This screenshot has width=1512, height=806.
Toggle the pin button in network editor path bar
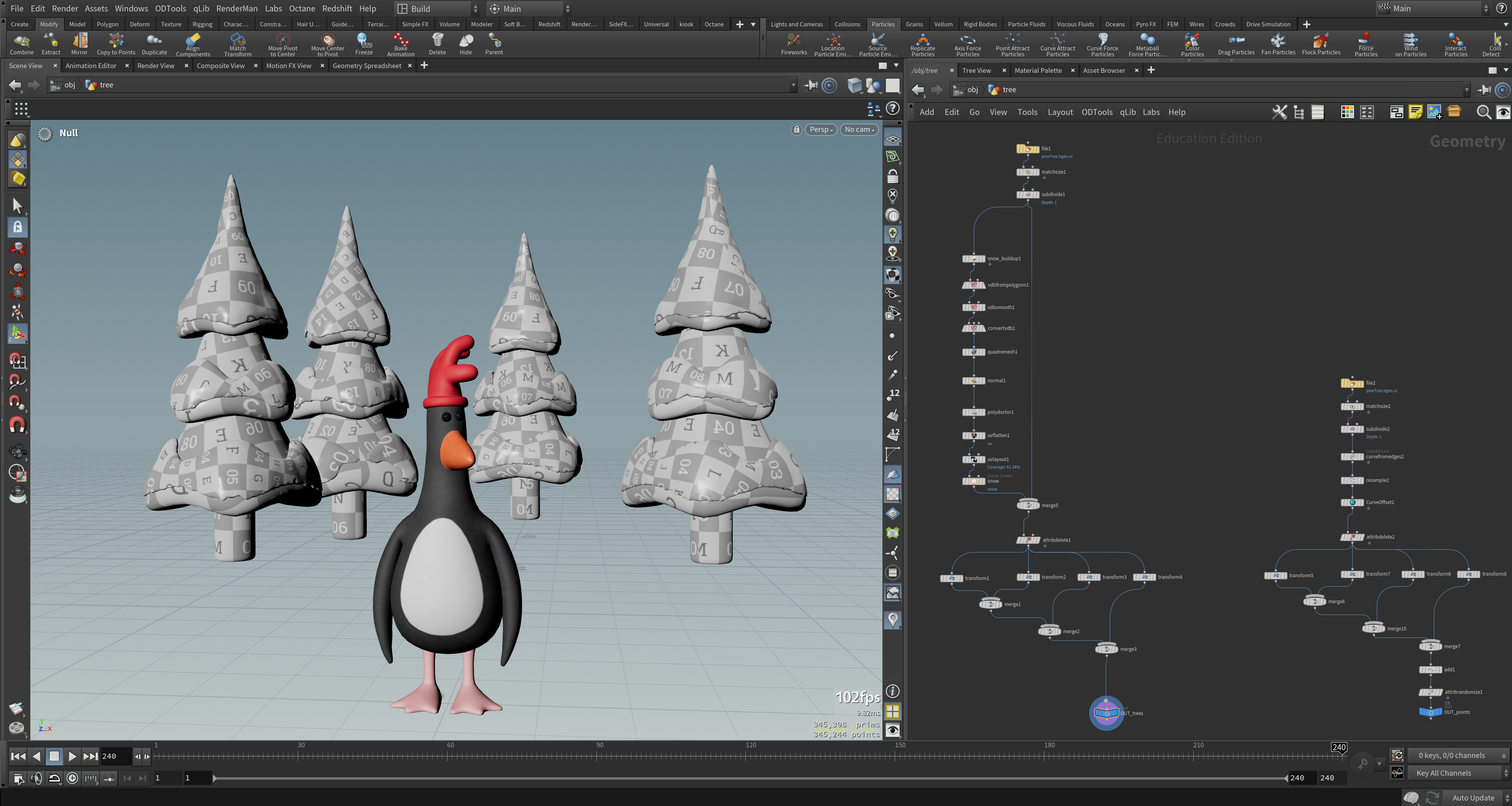(x=1484, y=90)
